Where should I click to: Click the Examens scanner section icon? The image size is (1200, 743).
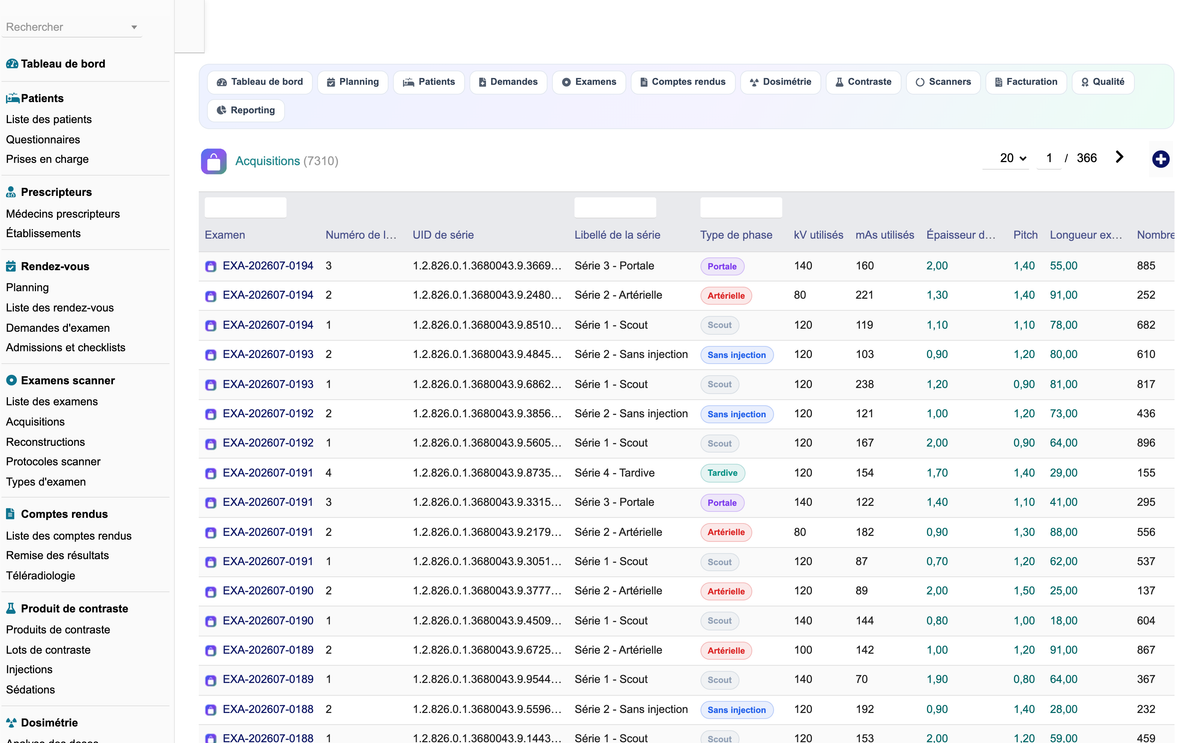[11, 381]
